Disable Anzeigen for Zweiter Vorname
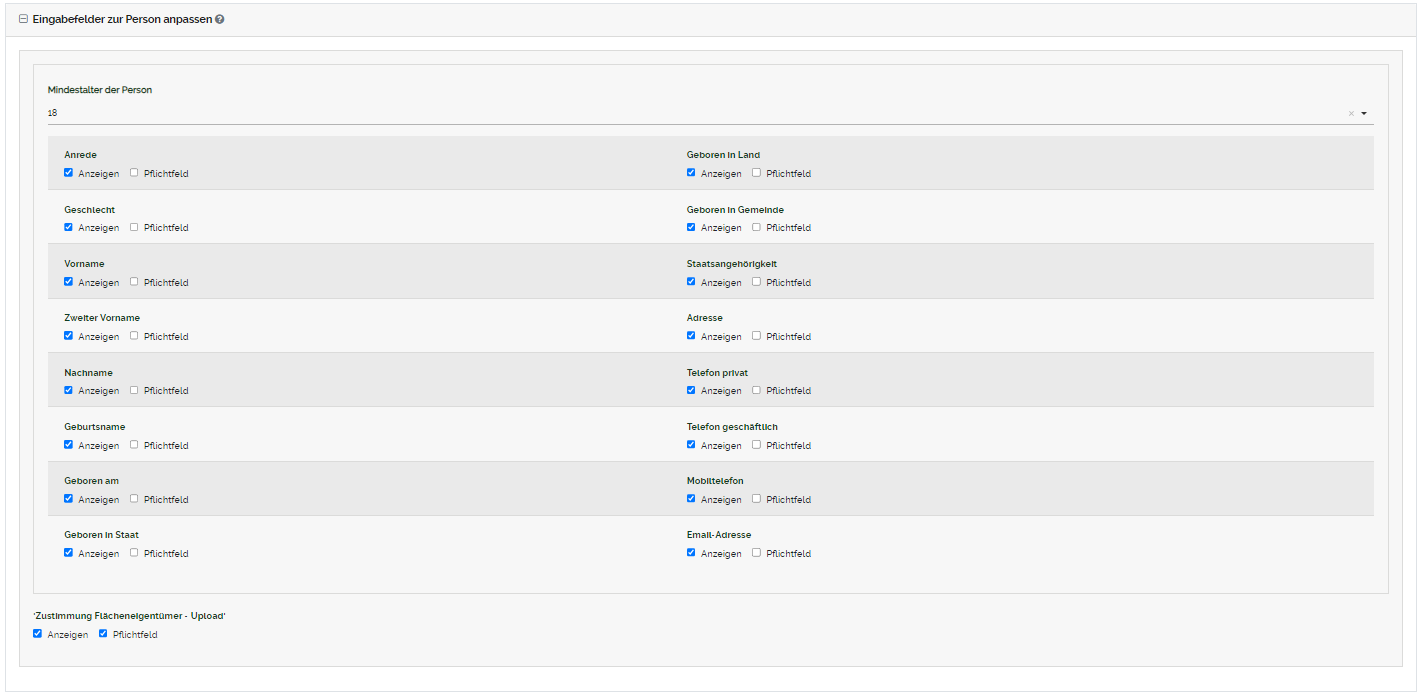The image size is (1422, 695). 69,336
